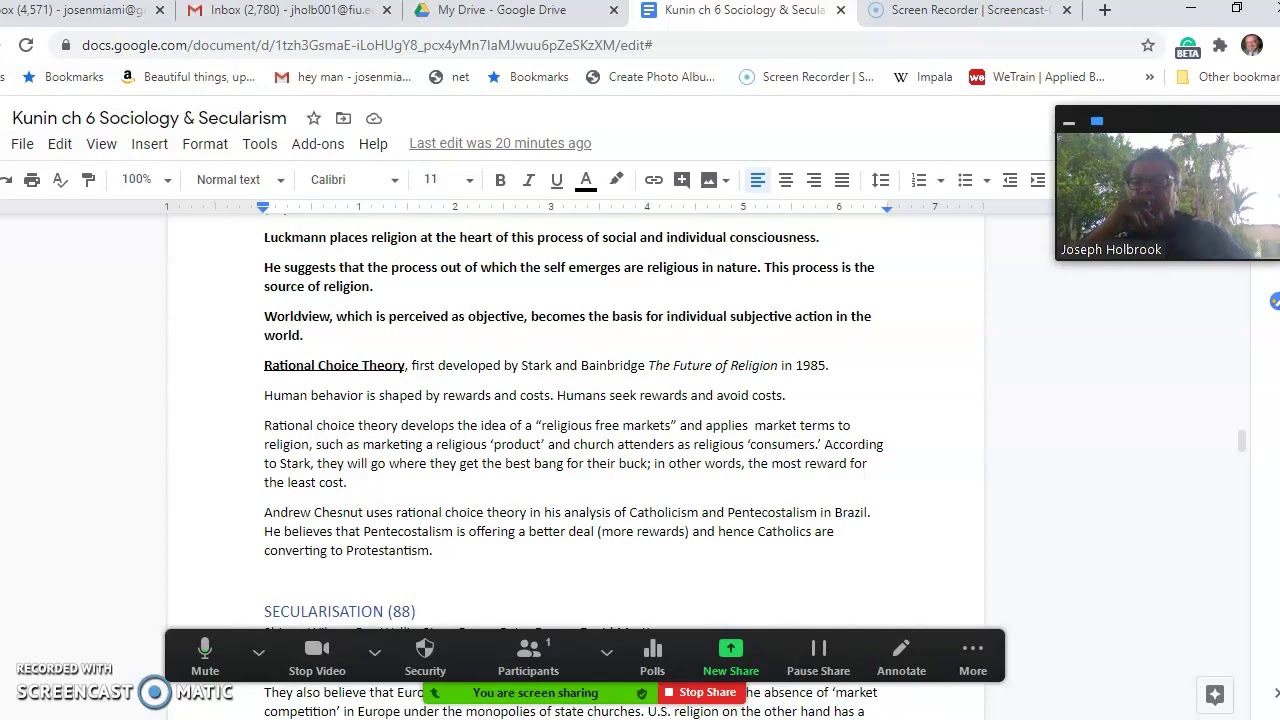1280x720 pixels.
Task: Apply a numbered list
Action: pos(919,180)
